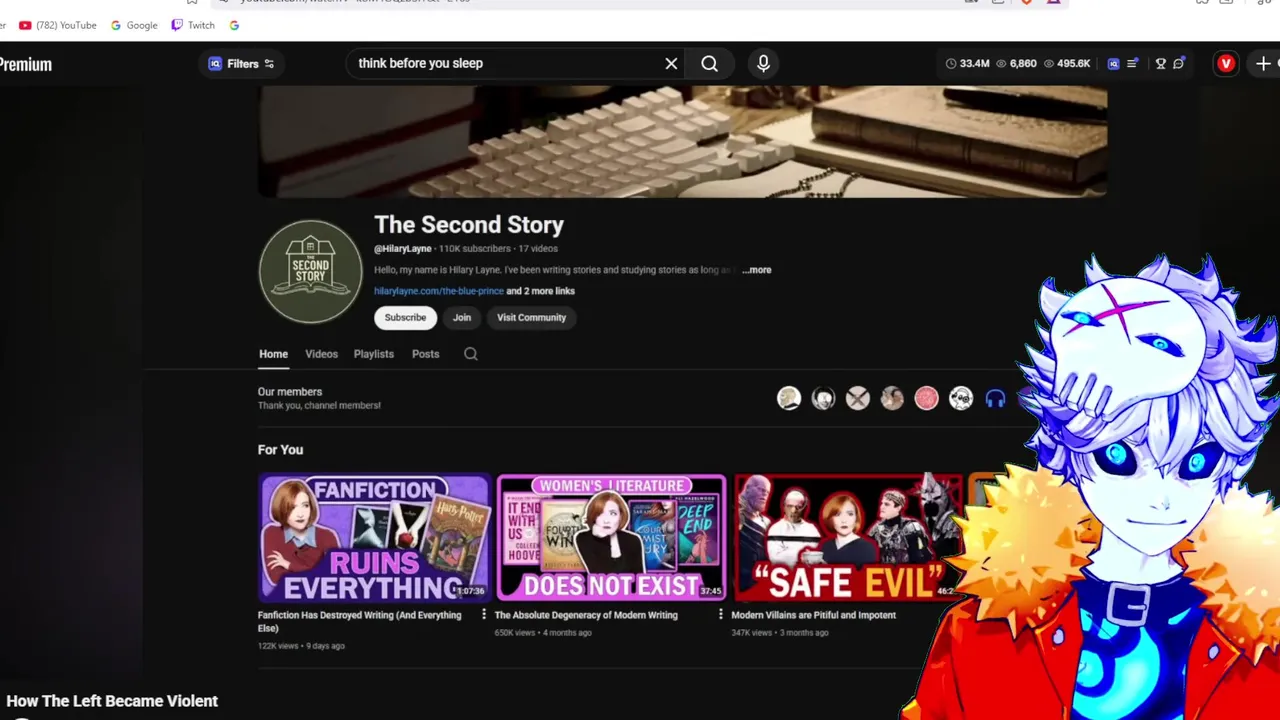Click the '110K subscribers' text

[x=474, y=249]
